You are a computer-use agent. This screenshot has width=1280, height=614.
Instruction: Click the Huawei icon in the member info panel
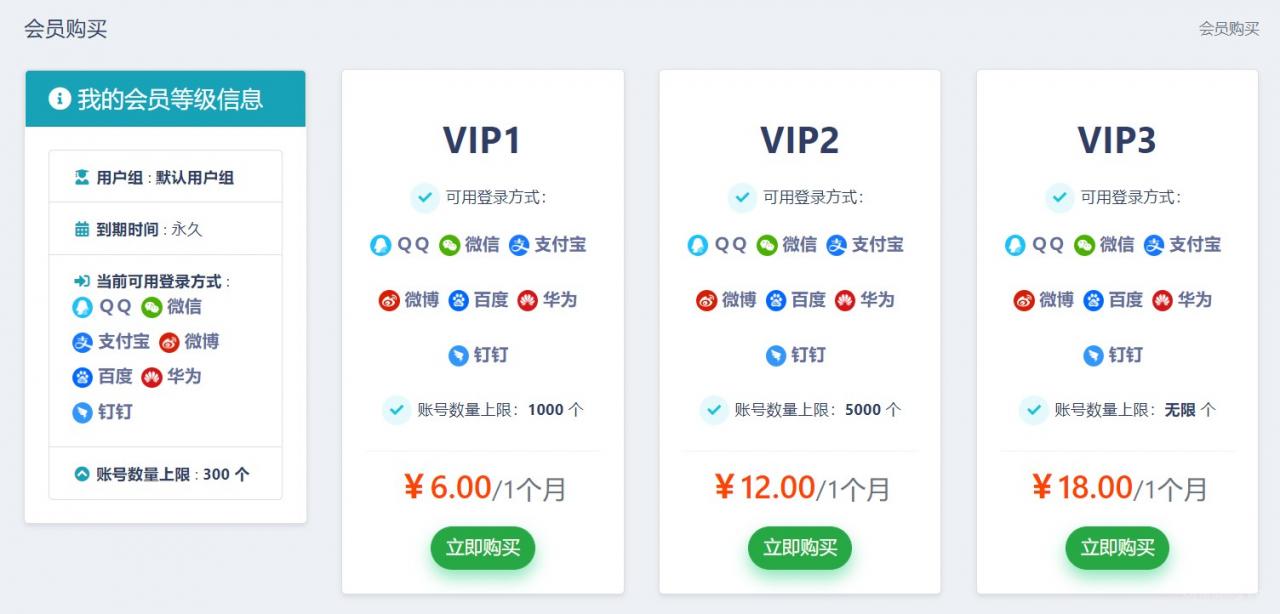coord(151,377)
